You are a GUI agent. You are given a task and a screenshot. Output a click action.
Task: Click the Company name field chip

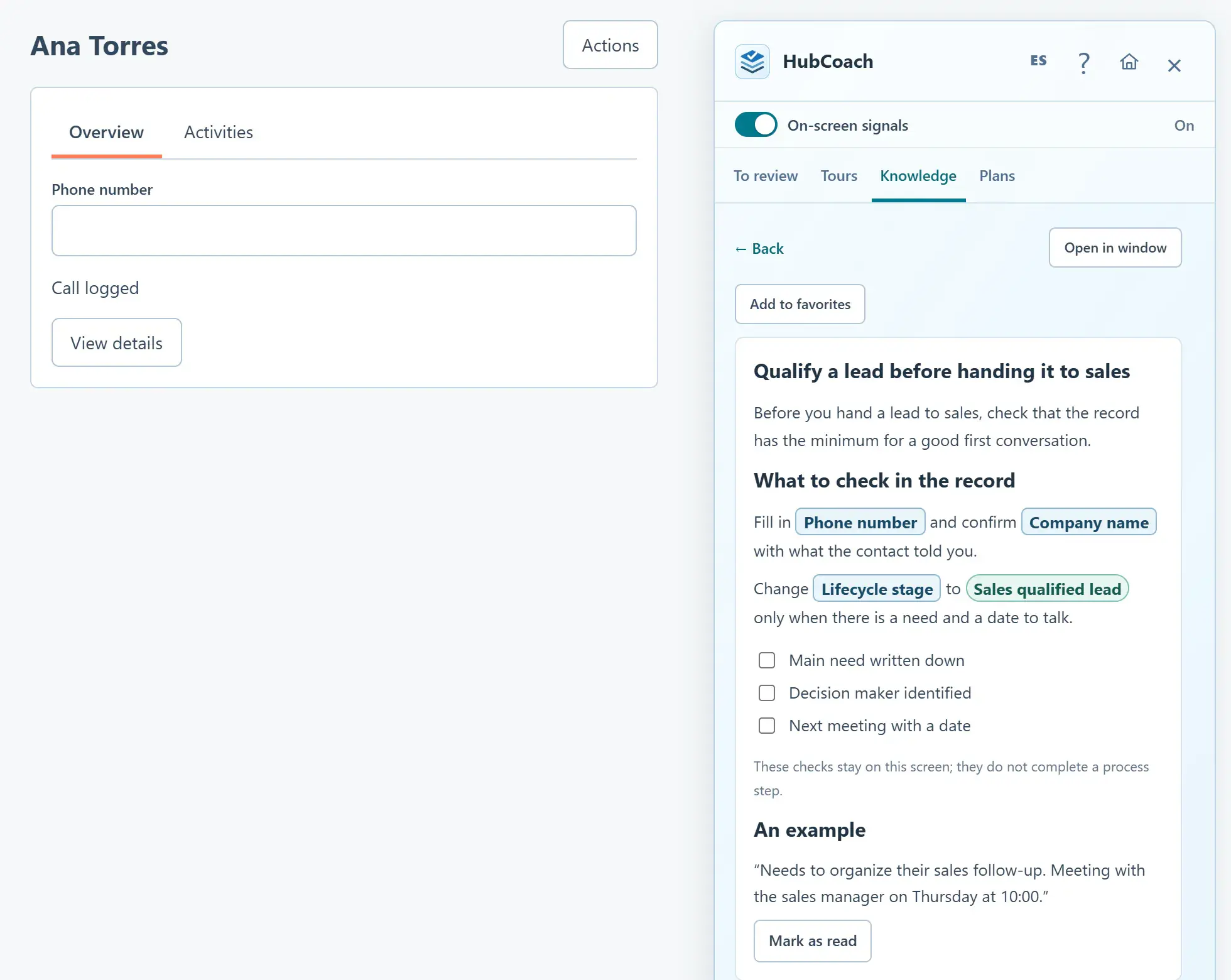click(x=1088, y=522)
